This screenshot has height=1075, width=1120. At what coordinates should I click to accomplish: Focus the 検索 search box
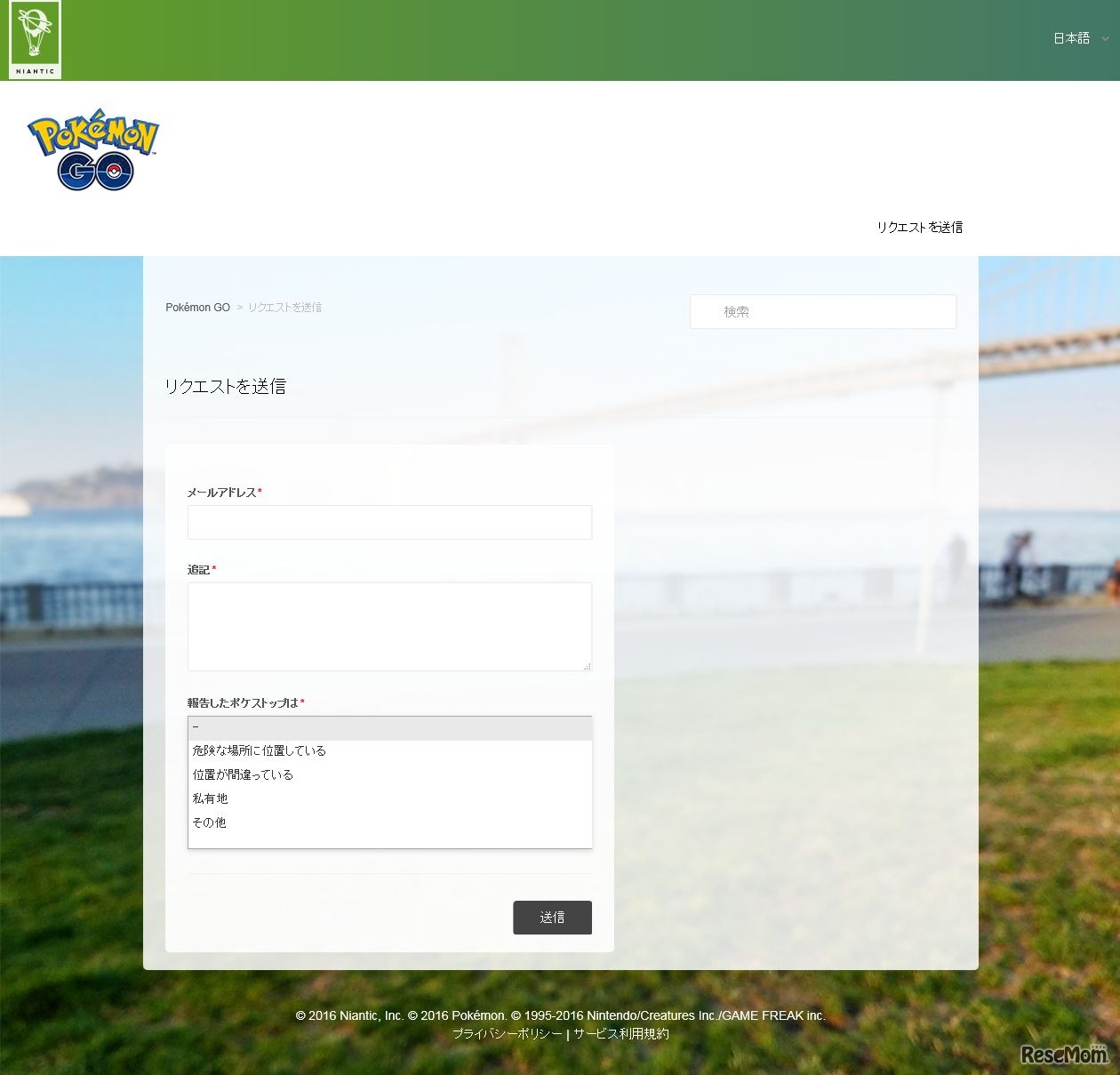click(x=823, y=312)
